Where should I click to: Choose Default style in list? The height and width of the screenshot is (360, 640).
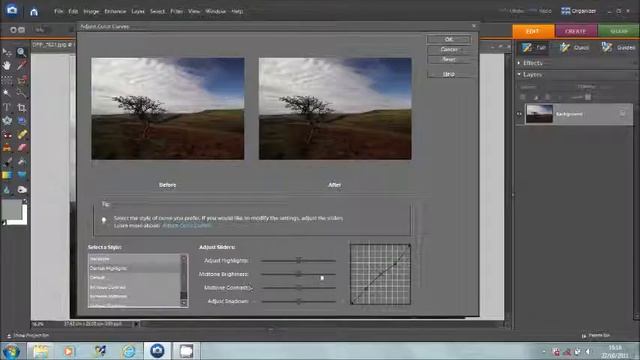click(134, 278)
